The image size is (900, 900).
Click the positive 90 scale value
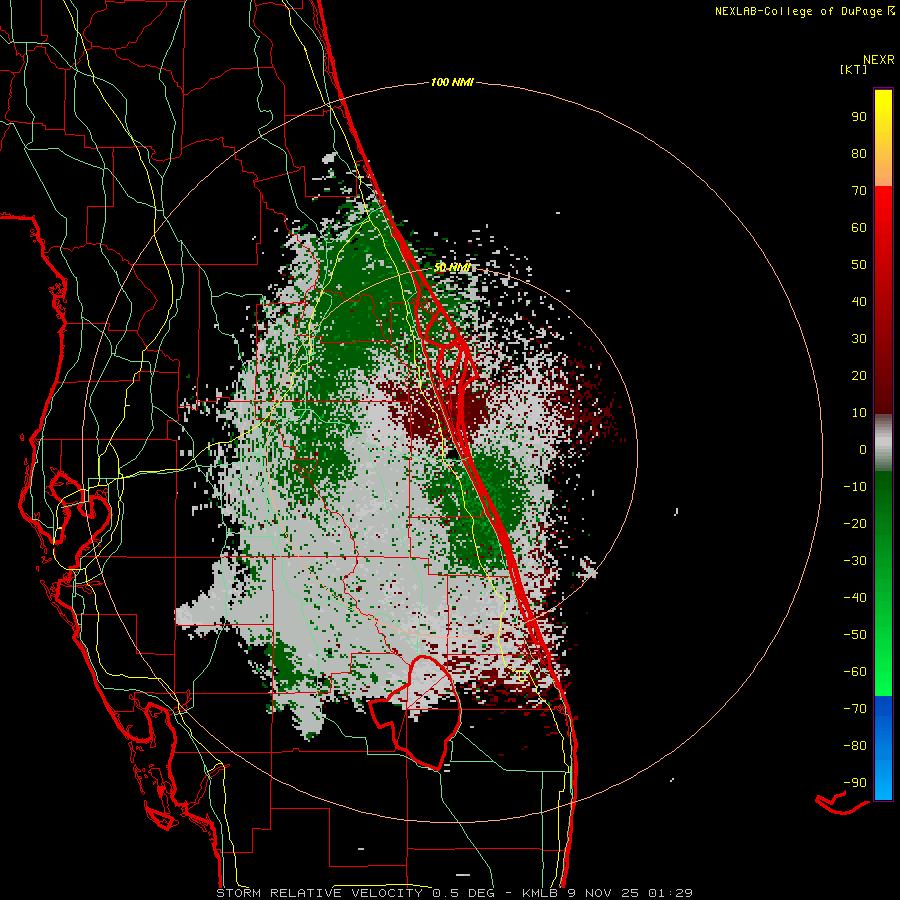click(859, 117)
